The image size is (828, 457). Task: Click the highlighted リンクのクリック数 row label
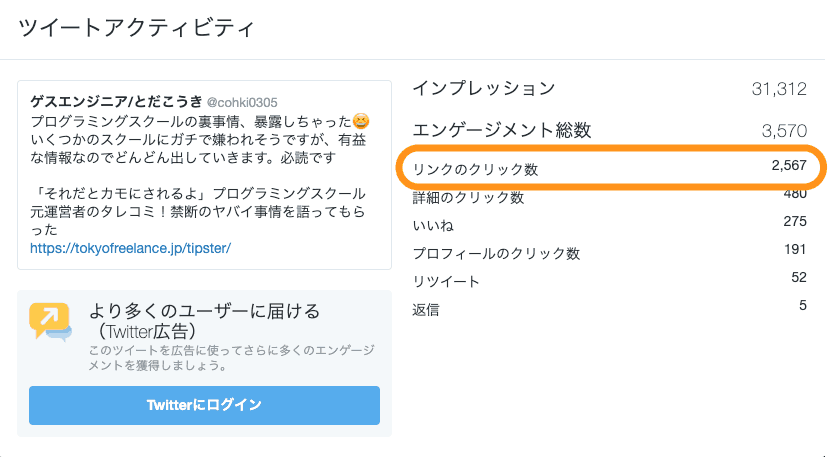[475, 170]
